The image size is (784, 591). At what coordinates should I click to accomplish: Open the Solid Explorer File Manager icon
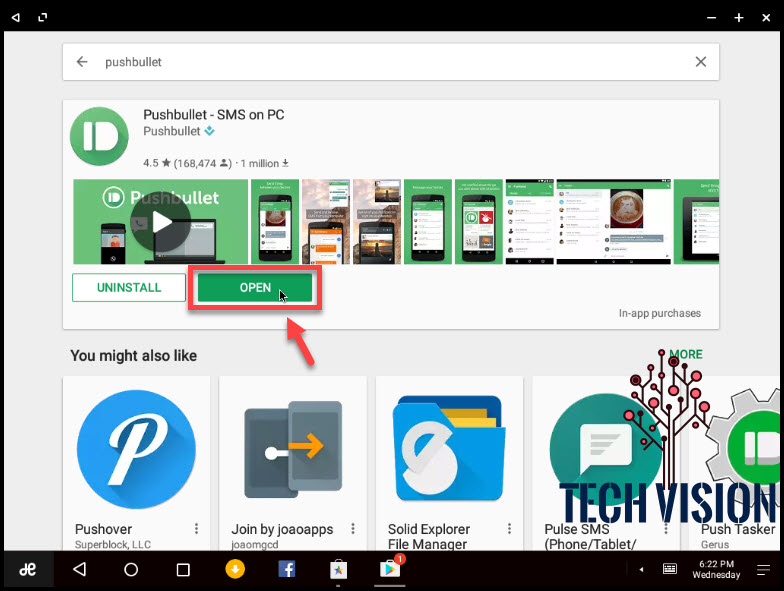coord(449,448)
